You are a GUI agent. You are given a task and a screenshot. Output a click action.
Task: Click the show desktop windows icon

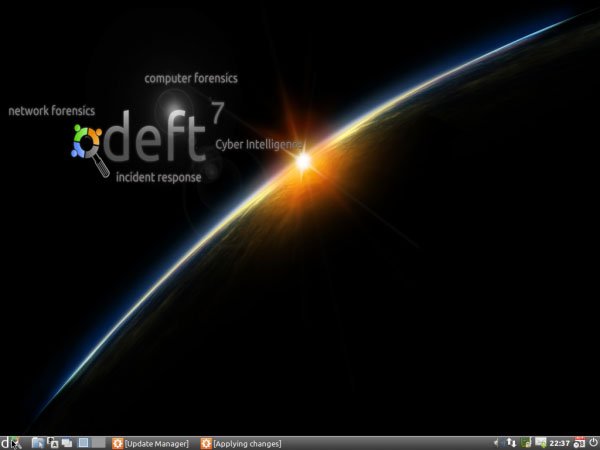tap(67, 443)
